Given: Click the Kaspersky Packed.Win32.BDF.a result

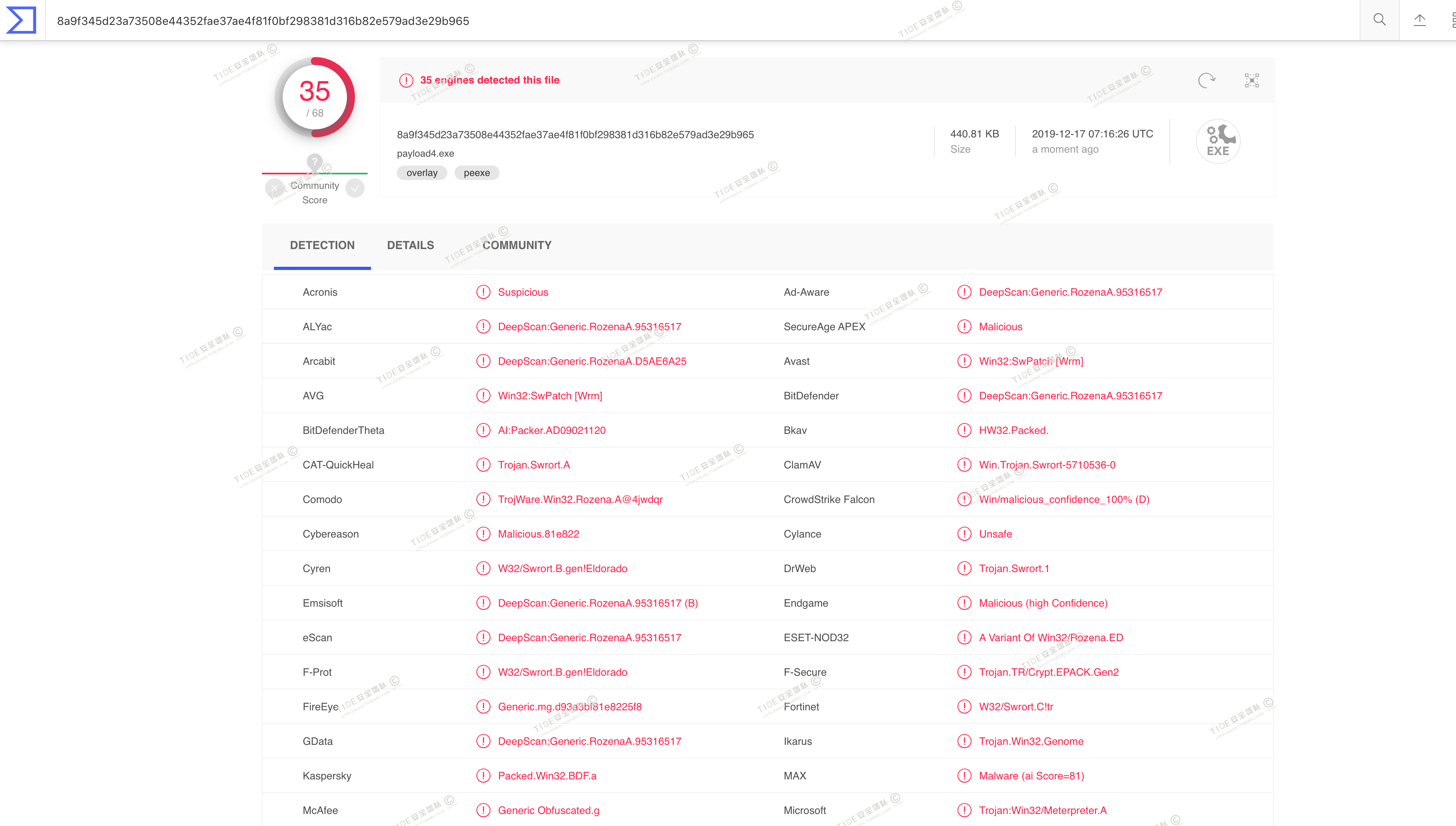Looking at the screenshot, I should 547,775.
